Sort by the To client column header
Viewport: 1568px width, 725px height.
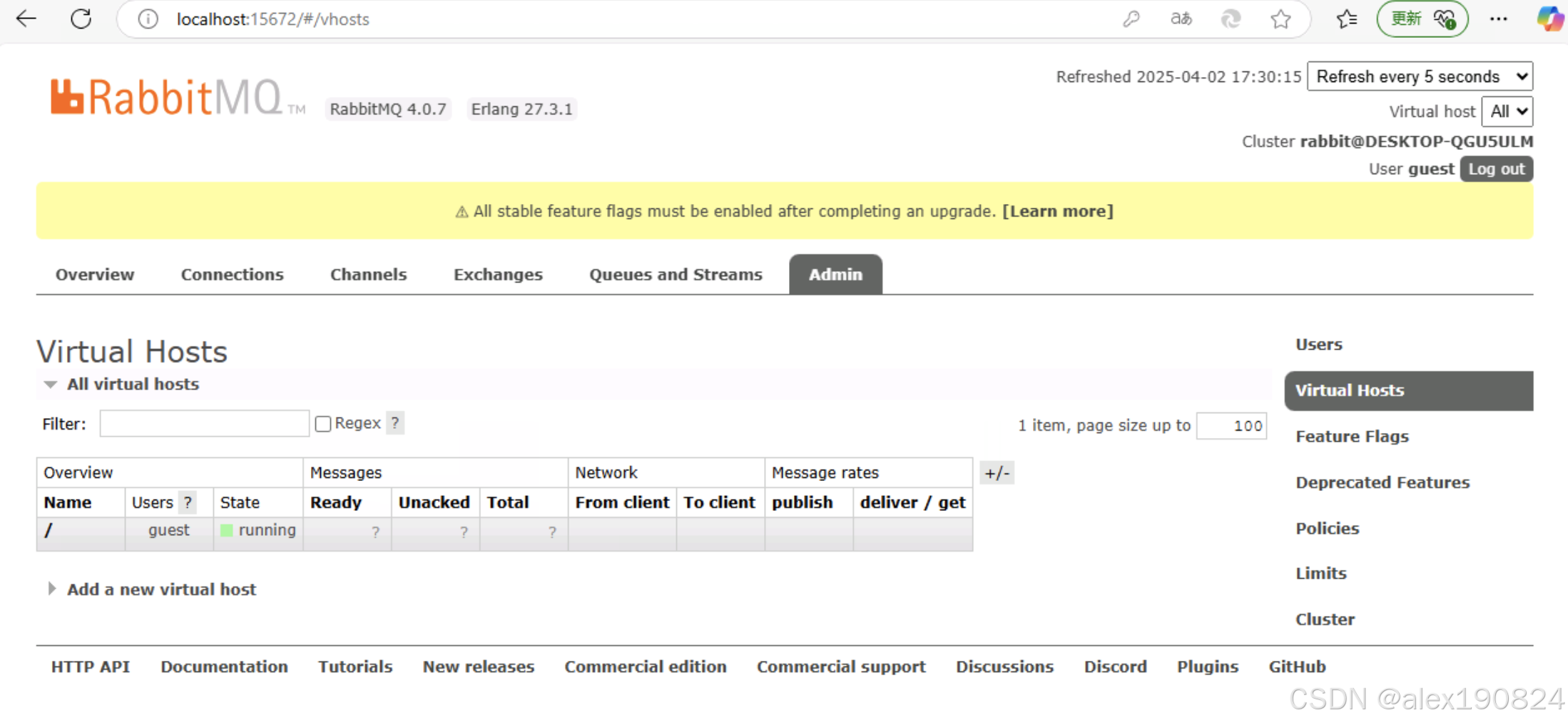[x=719, y=502]
